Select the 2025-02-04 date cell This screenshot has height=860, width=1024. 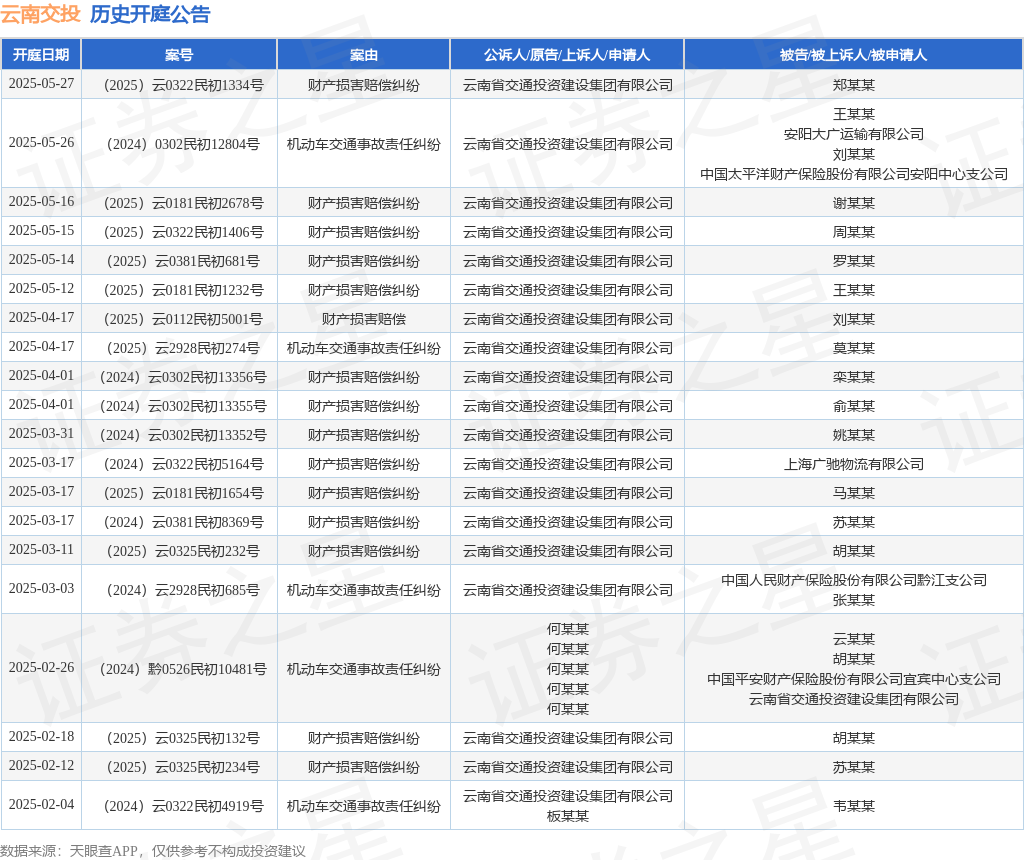(x=41, y=804)
